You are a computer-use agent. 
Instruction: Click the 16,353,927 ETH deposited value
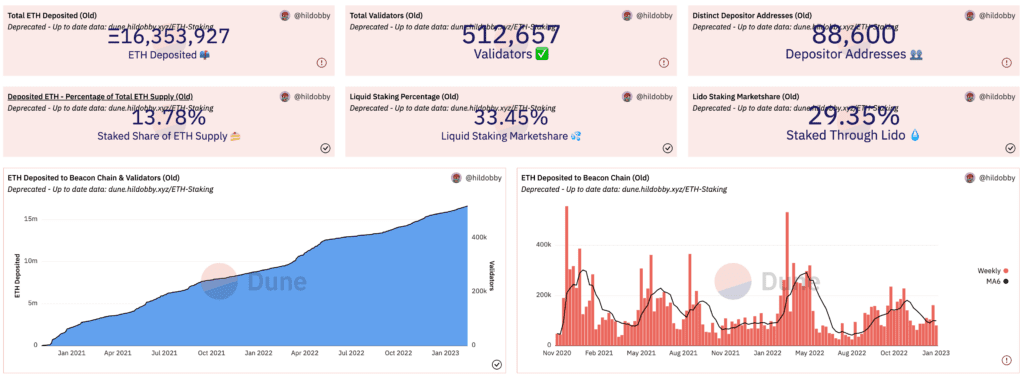[168, 35]
